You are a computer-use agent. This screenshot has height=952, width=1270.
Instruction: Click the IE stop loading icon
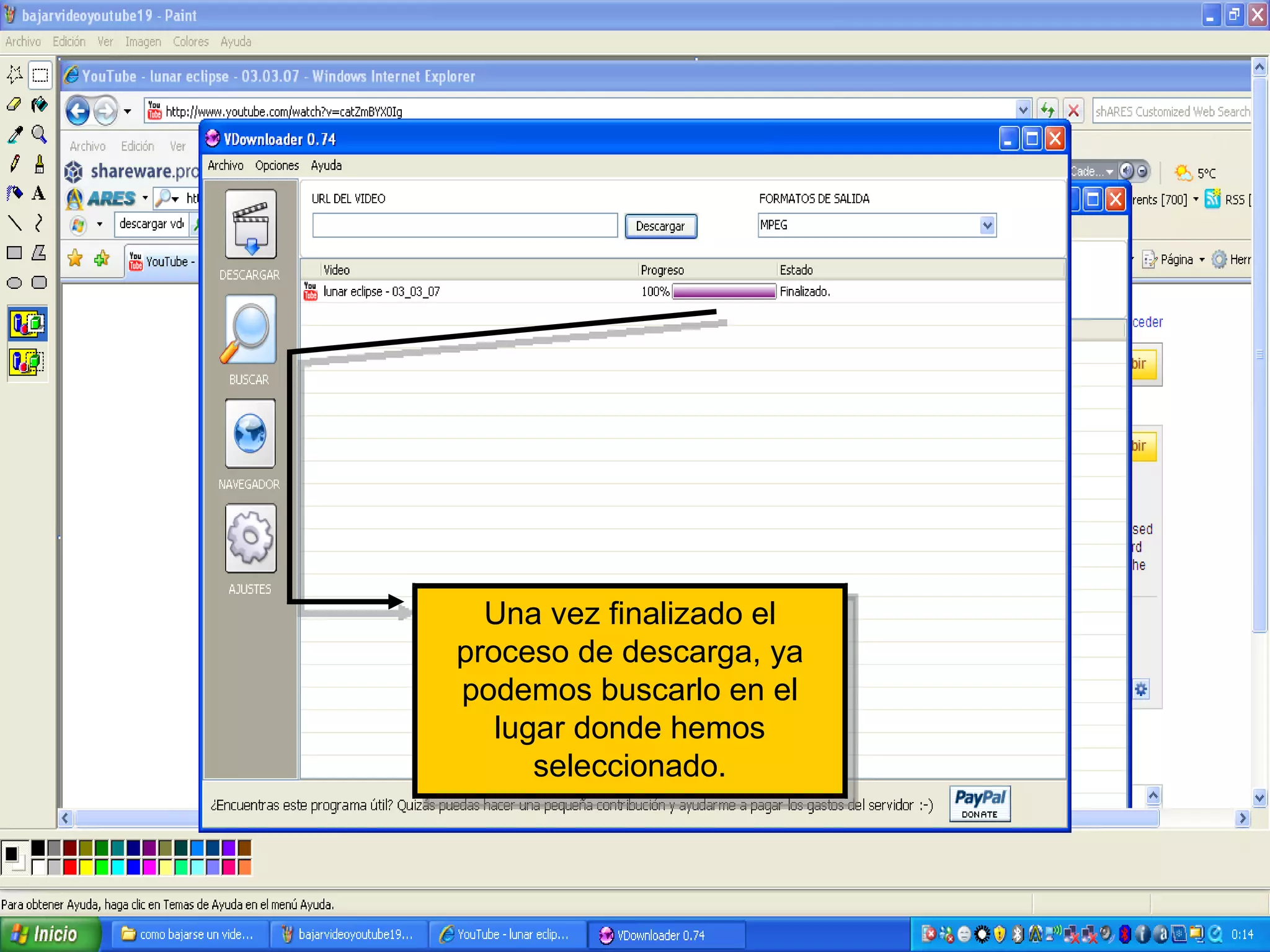(1073, 111)
